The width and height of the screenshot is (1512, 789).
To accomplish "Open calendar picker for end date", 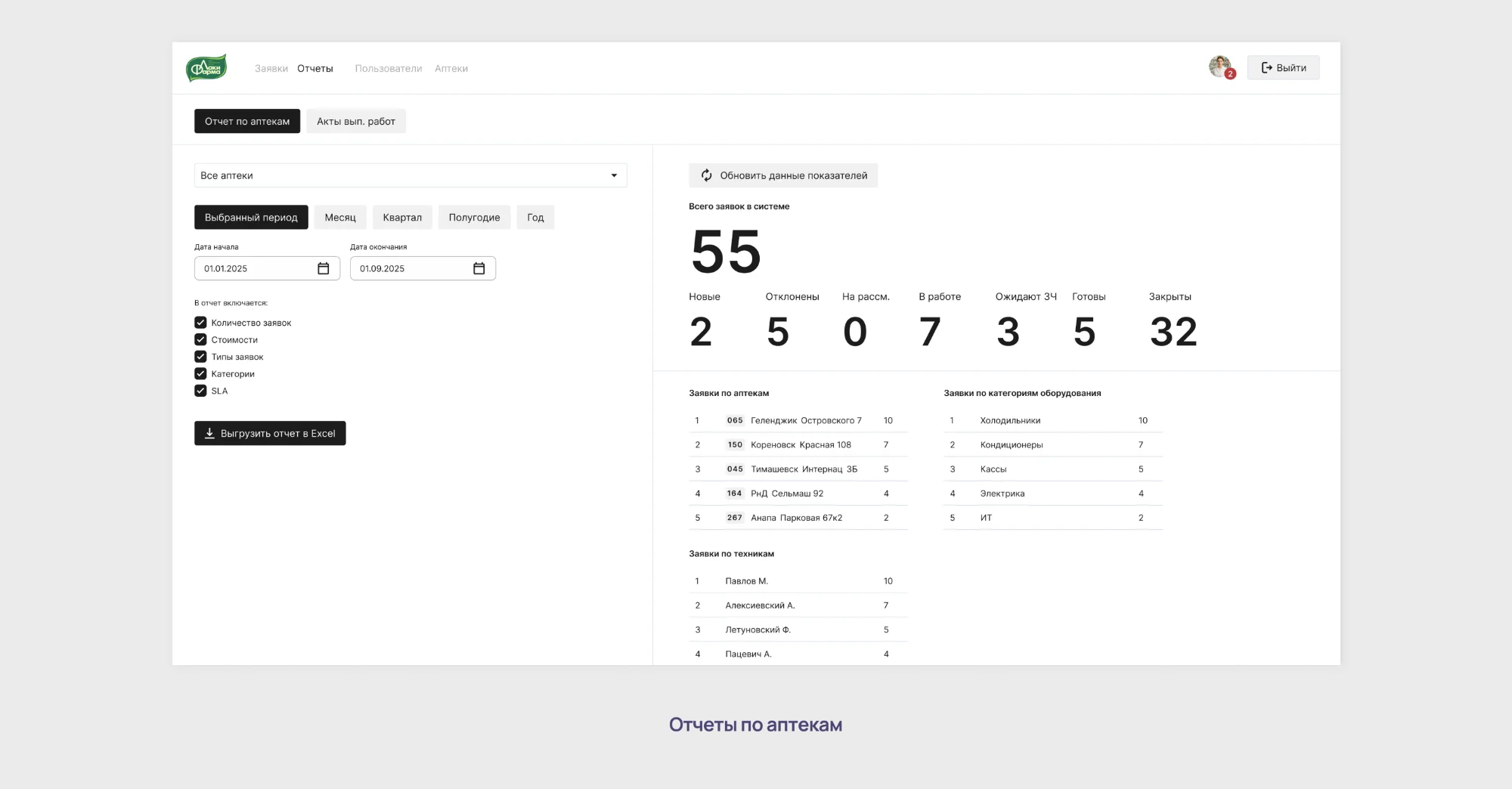I will pyautogui.click(x=479, y=268).
